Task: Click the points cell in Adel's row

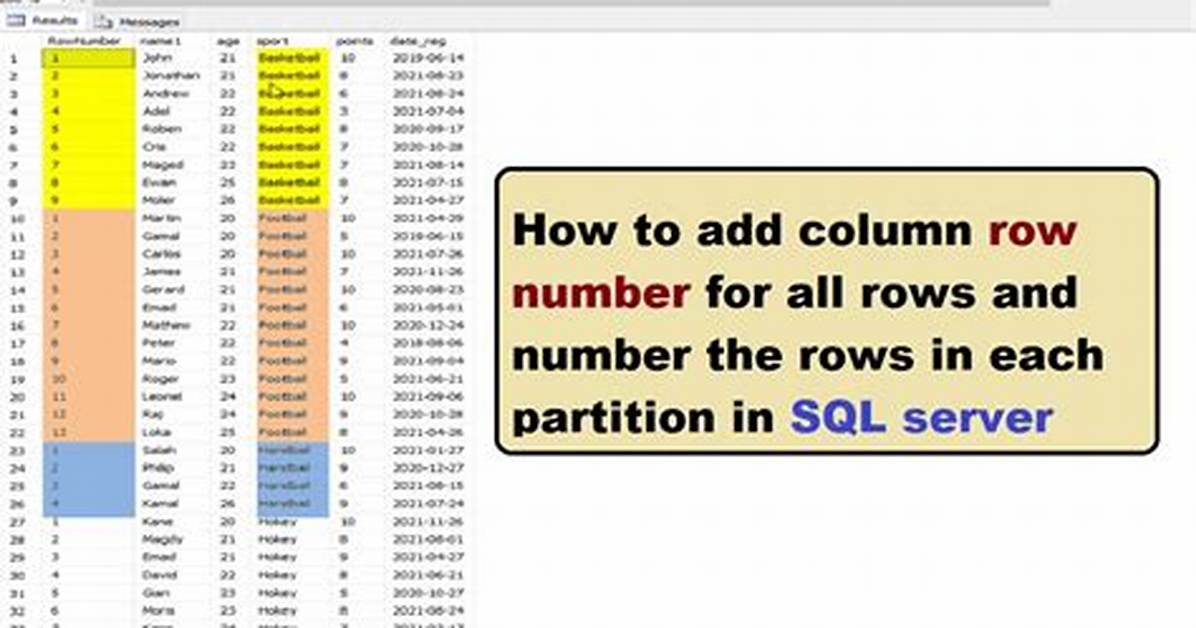Action: click(x=345, y=111)
